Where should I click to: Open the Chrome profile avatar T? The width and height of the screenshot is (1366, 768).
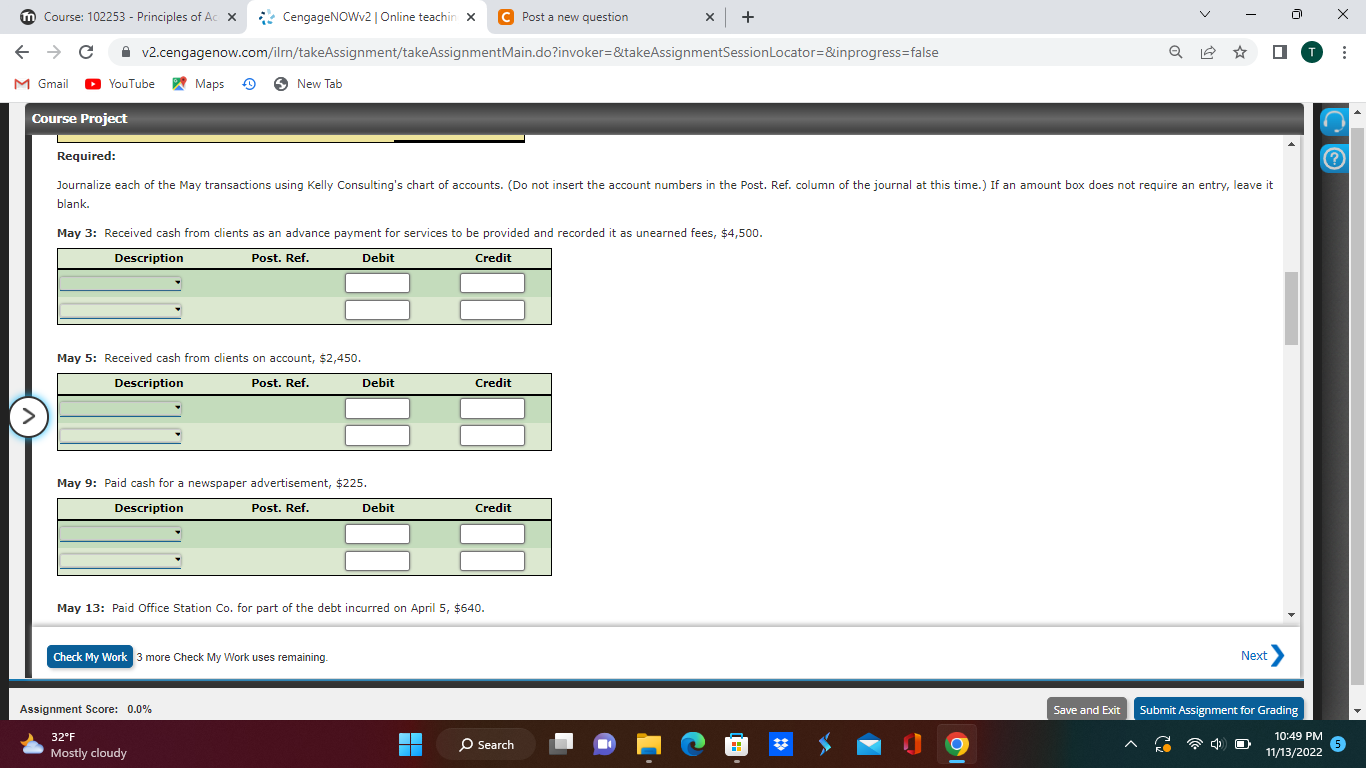(x=1311, y=52)
